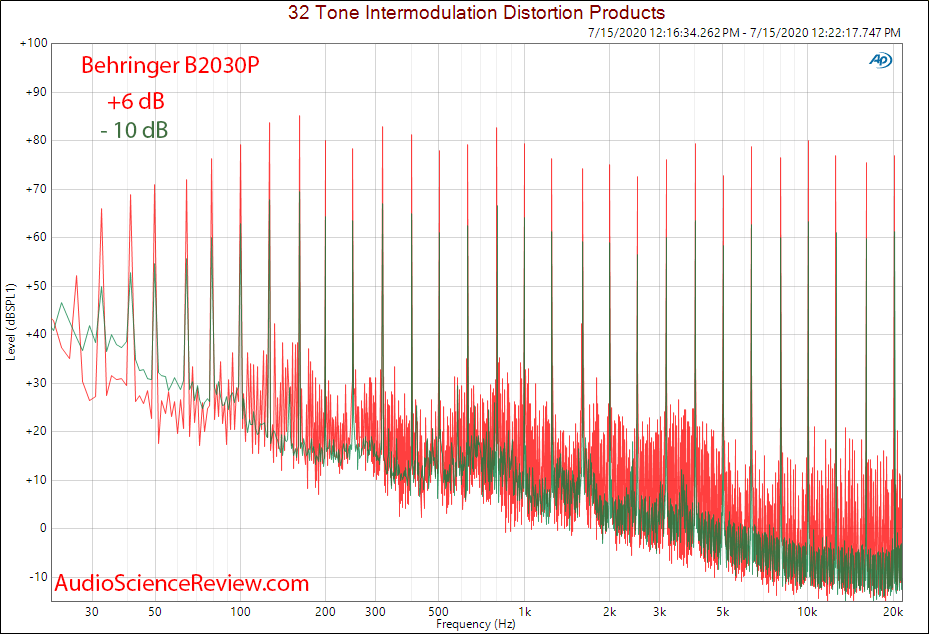Select the red "+6 dB" legend label
The image size is (929, 634).
pyautogui.click(x=136, y=101)
